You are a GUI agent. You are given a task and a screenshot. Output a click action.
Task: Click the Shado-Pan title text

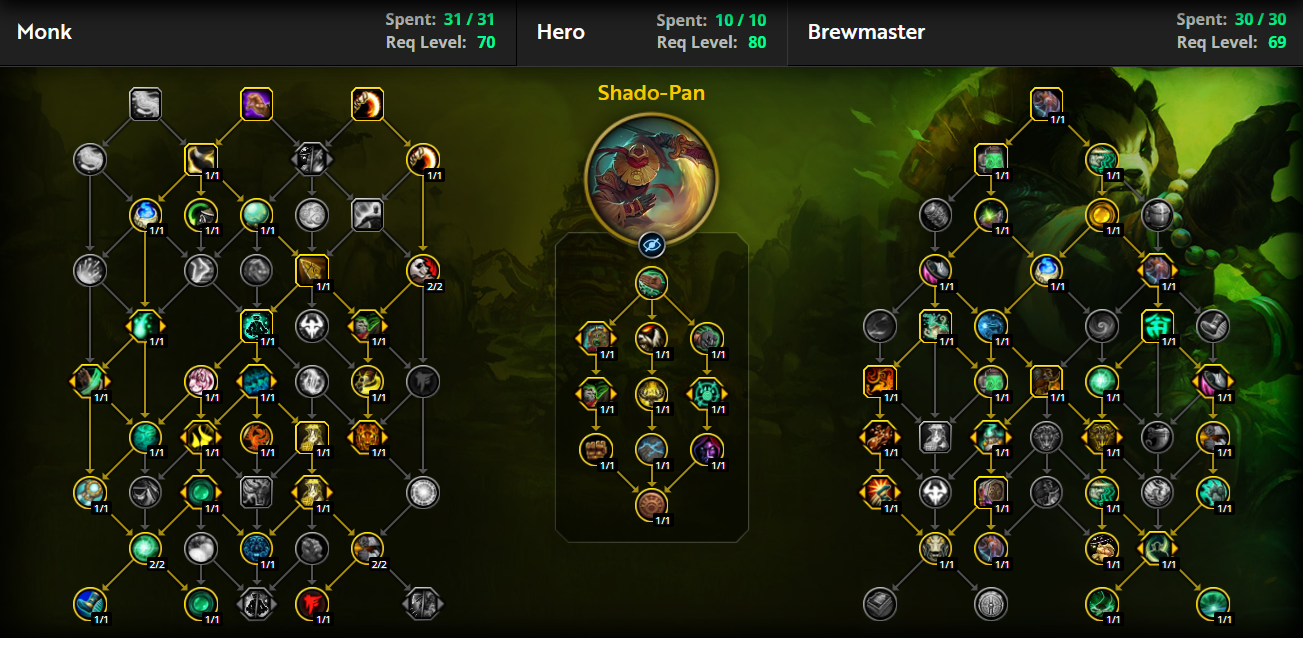point(651,93)
